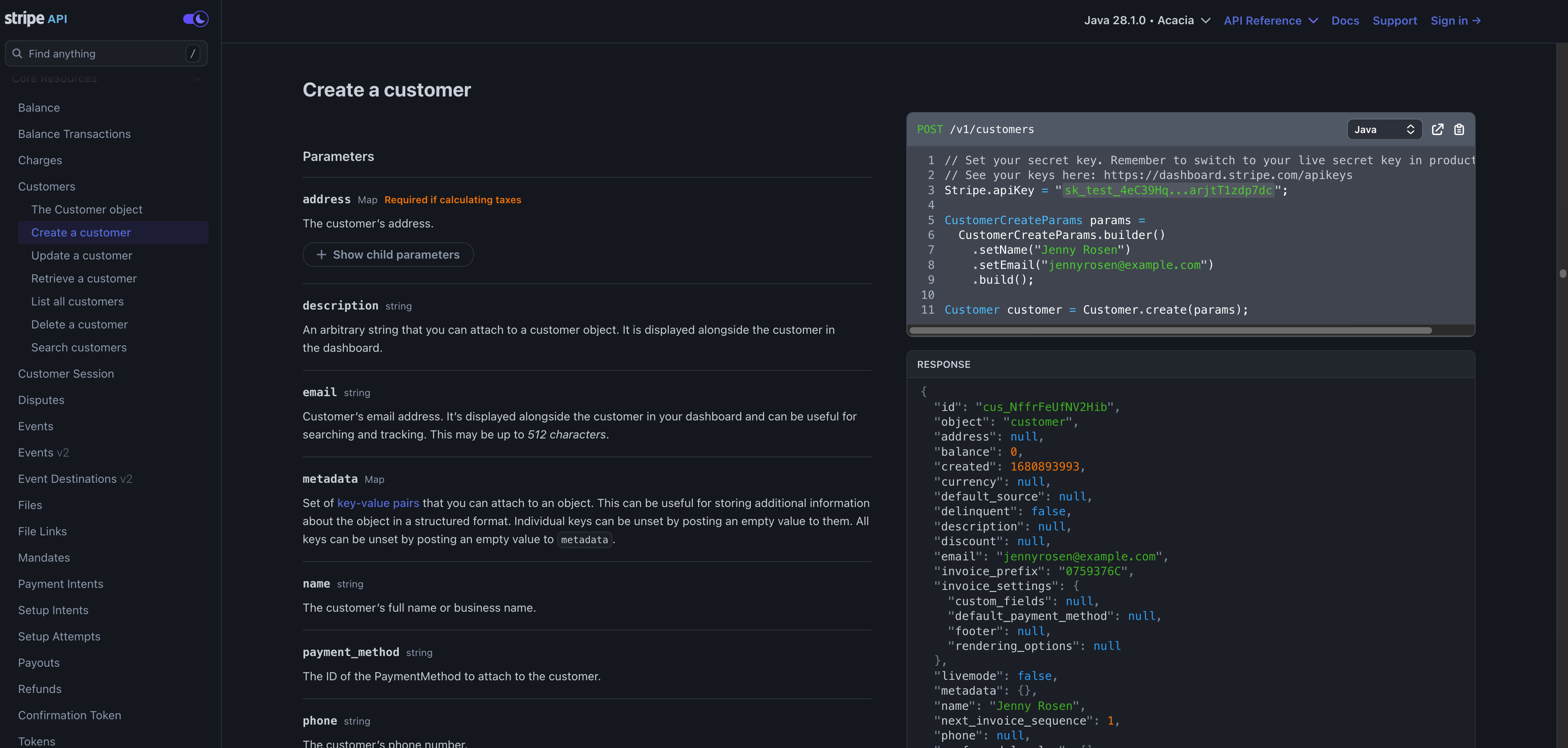The height and width of the screenshot is (748, 1568).
Task: Click the email parameter name
Action: 320,392
